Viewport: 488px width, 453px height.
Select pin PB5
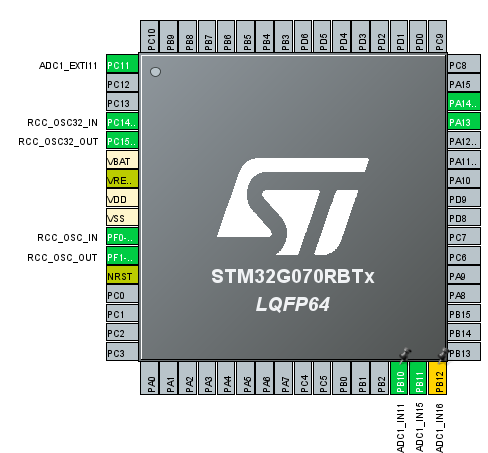click(246, 37)
